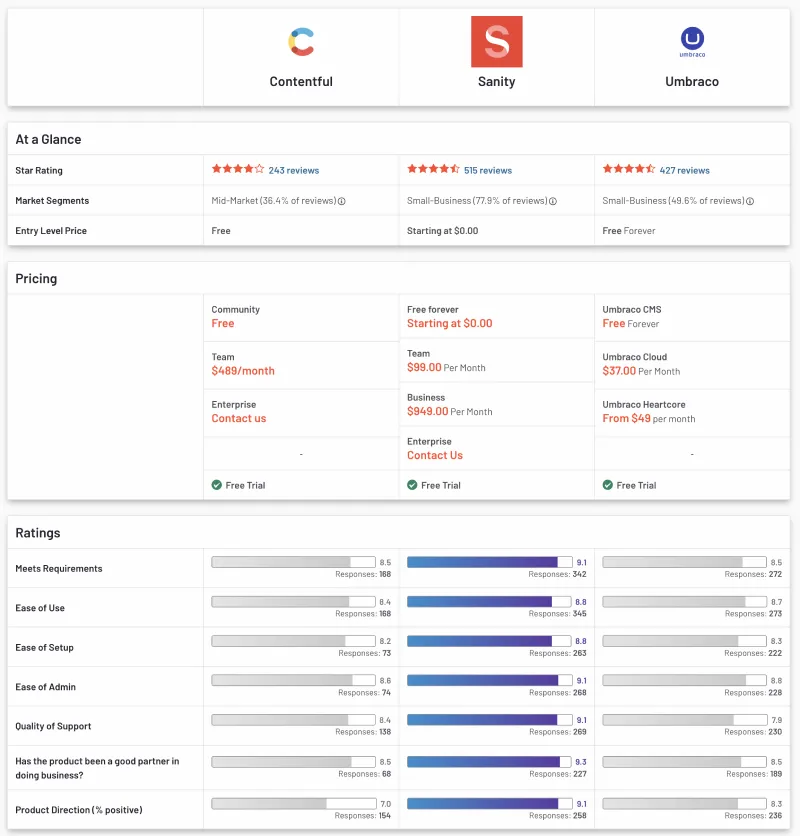Click the Meets Requirements row label
Screen dimensions: 800x836
59,569
